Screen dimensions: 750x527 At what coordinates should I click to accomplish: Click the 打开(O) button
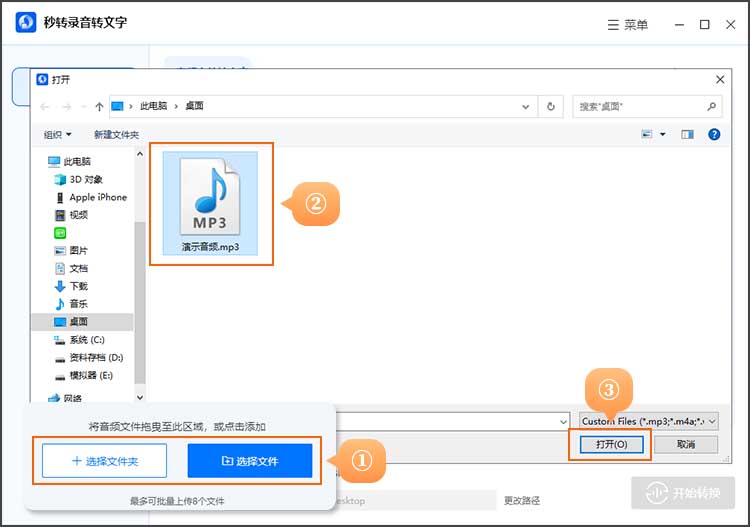point(611,444)
